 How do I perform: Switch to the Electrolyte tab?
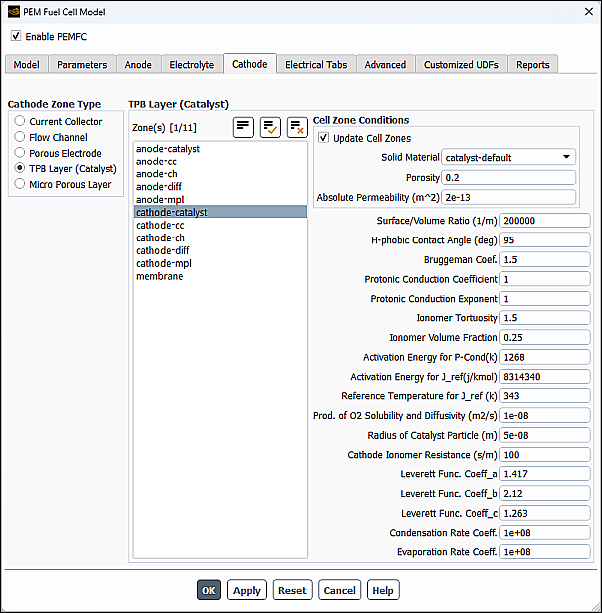(192, 65)
